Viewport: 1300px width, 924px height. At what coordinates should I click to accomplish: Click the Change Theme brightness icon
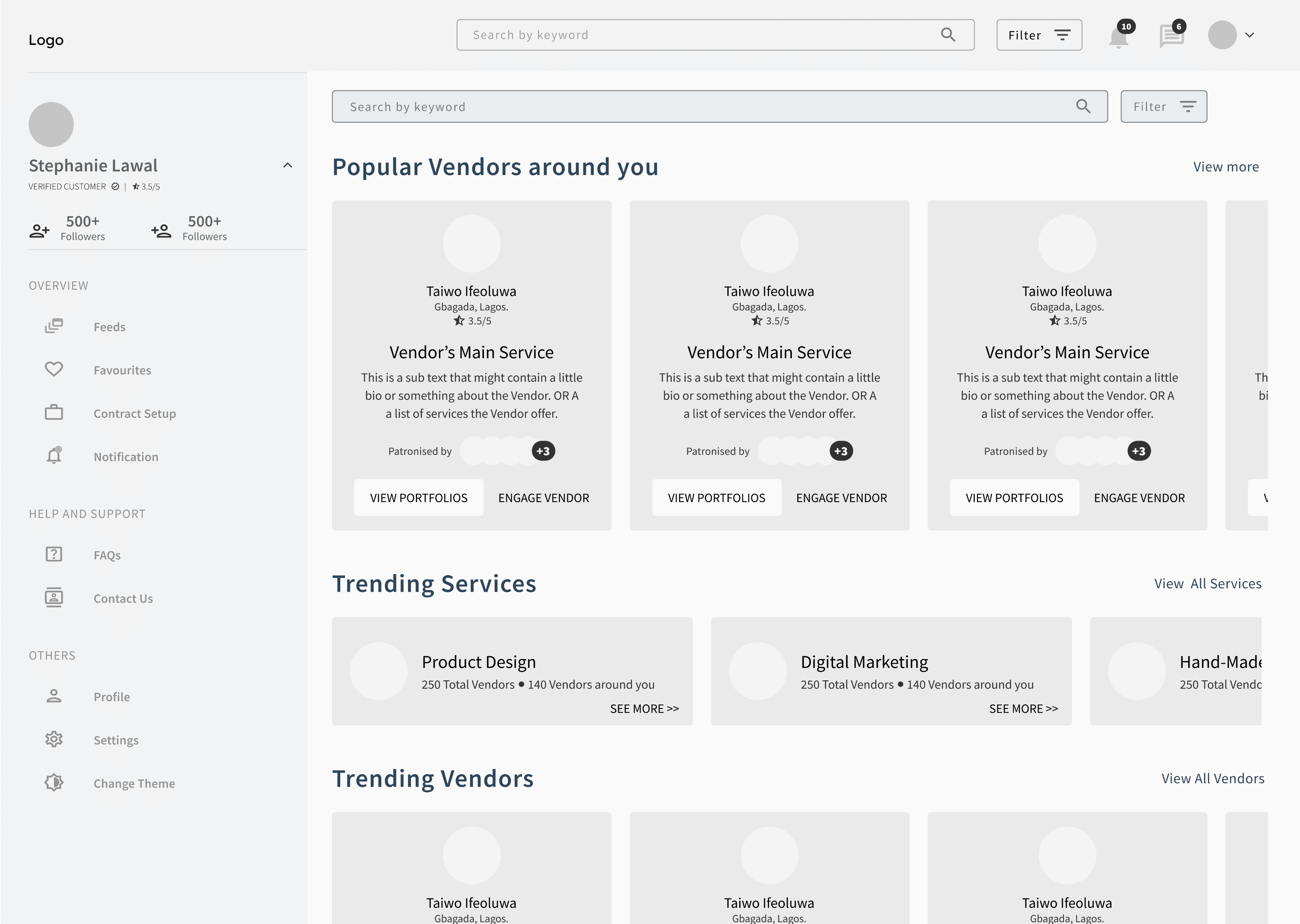54,782
